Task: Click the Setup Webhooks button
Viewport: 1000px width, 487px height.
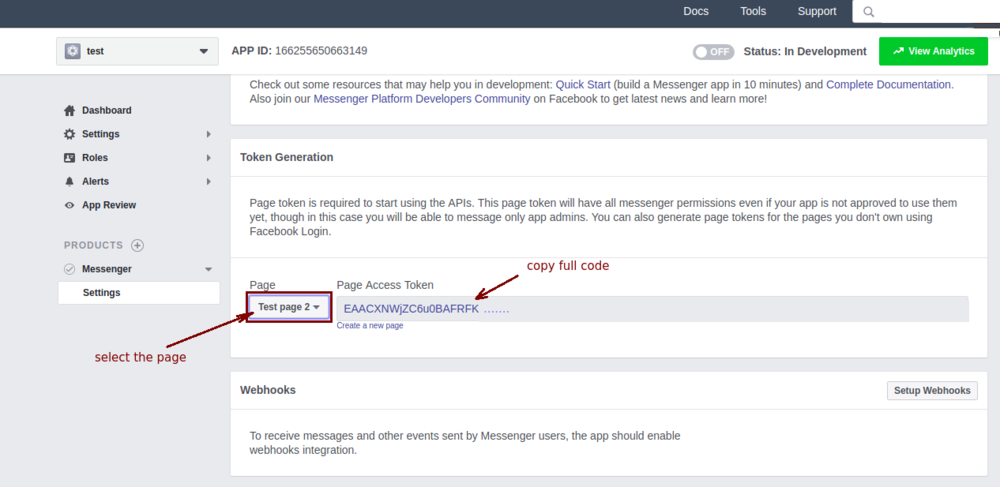Action: tap(932, 391)
